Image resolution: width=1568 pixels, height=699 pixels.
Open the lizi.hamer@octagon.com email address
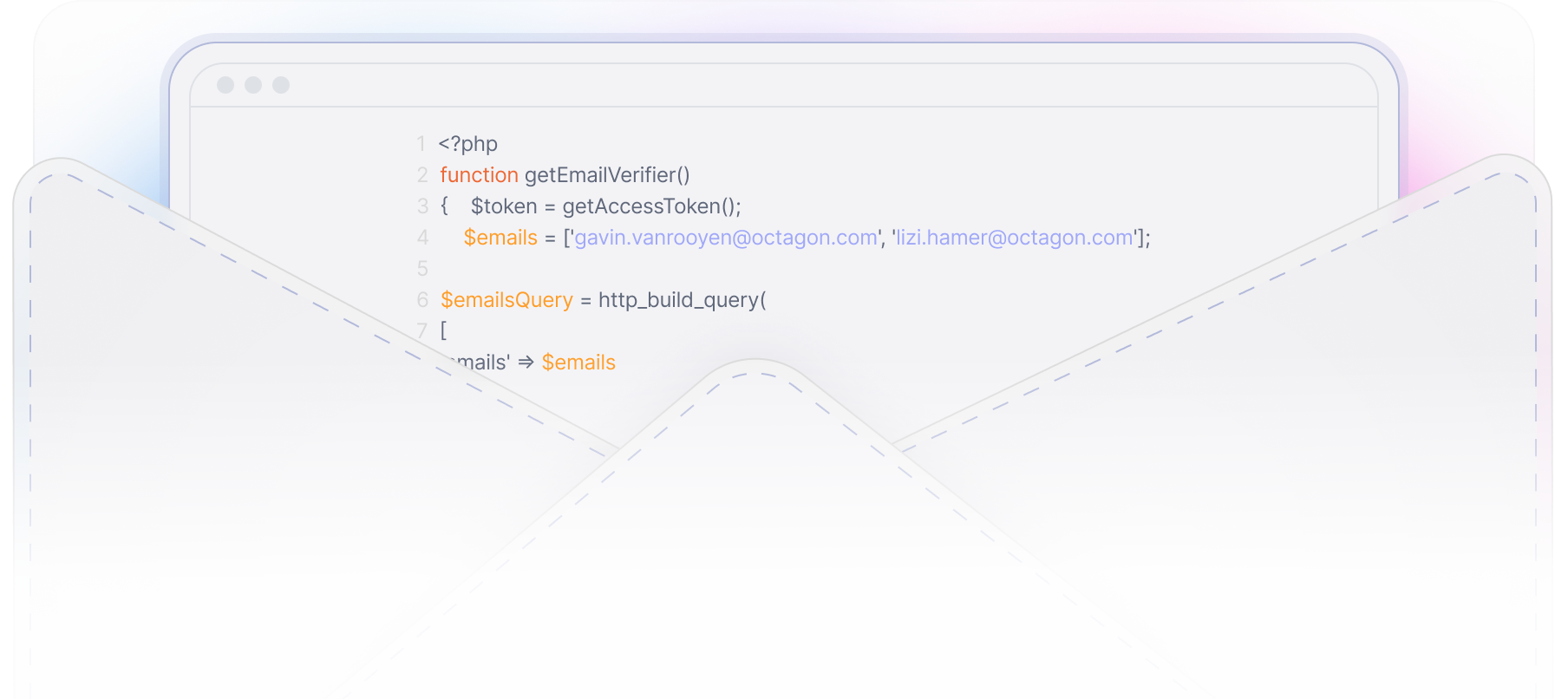click(x=1015, y=238)
